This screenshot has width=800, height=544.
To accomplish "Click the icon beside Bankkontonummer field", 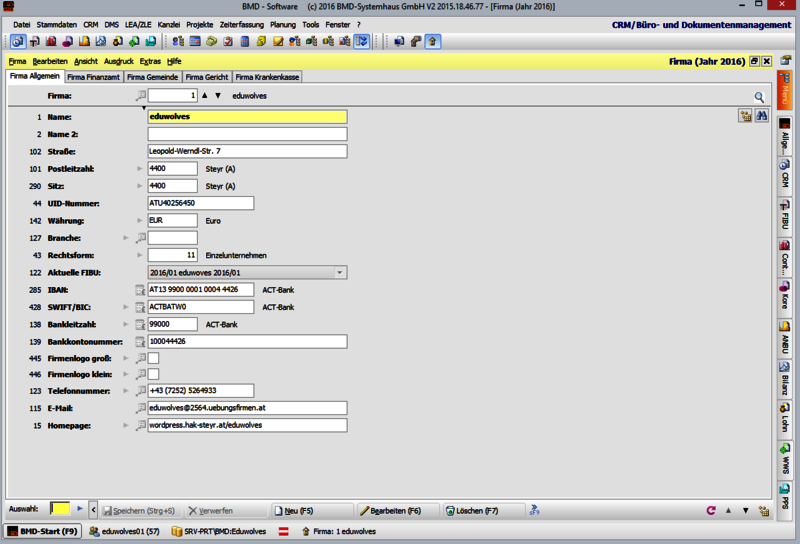I will (x=140, y=342).
